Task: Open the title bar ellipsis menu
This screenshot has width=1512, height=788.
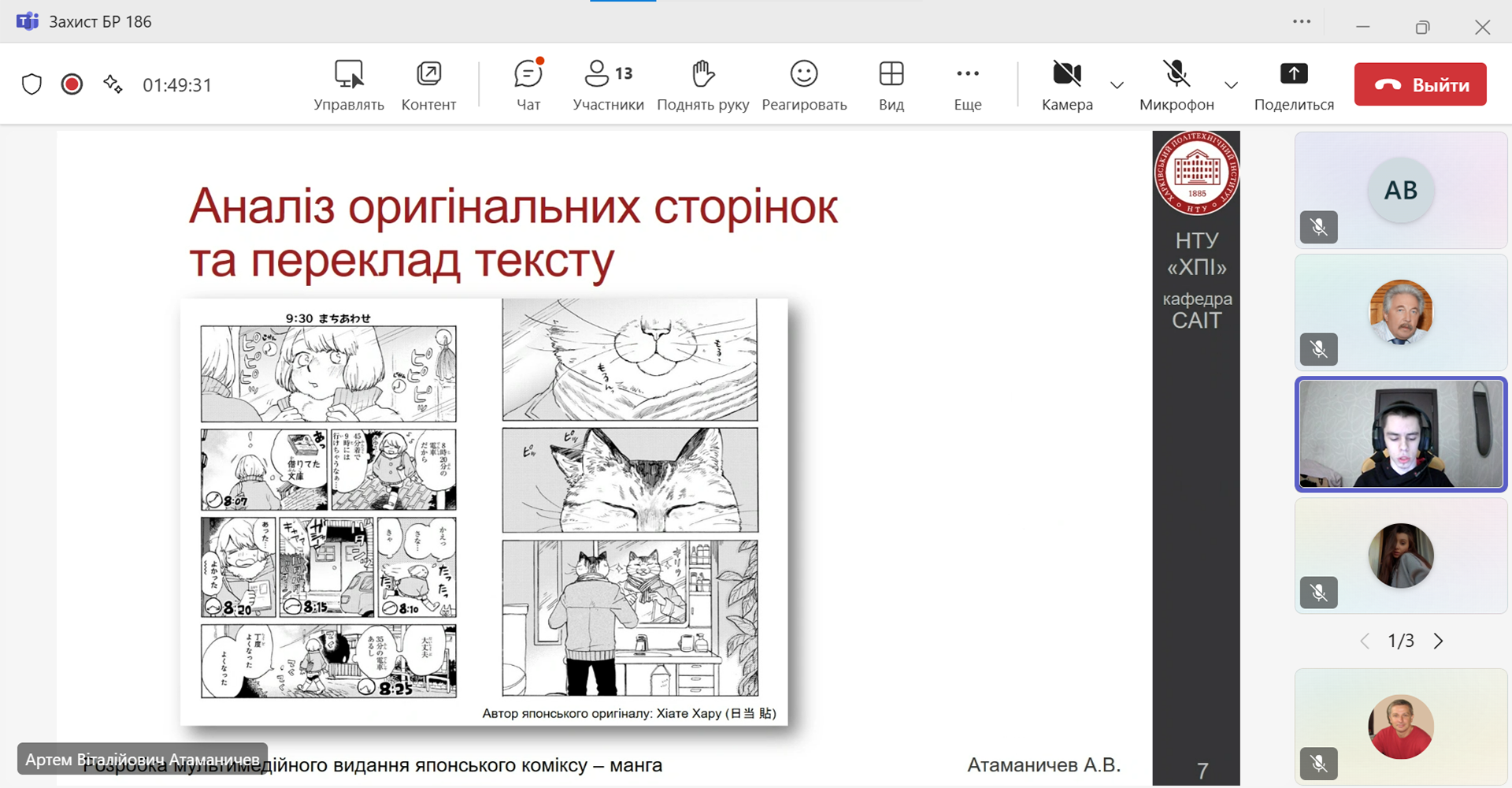Action: point(1302,22)
